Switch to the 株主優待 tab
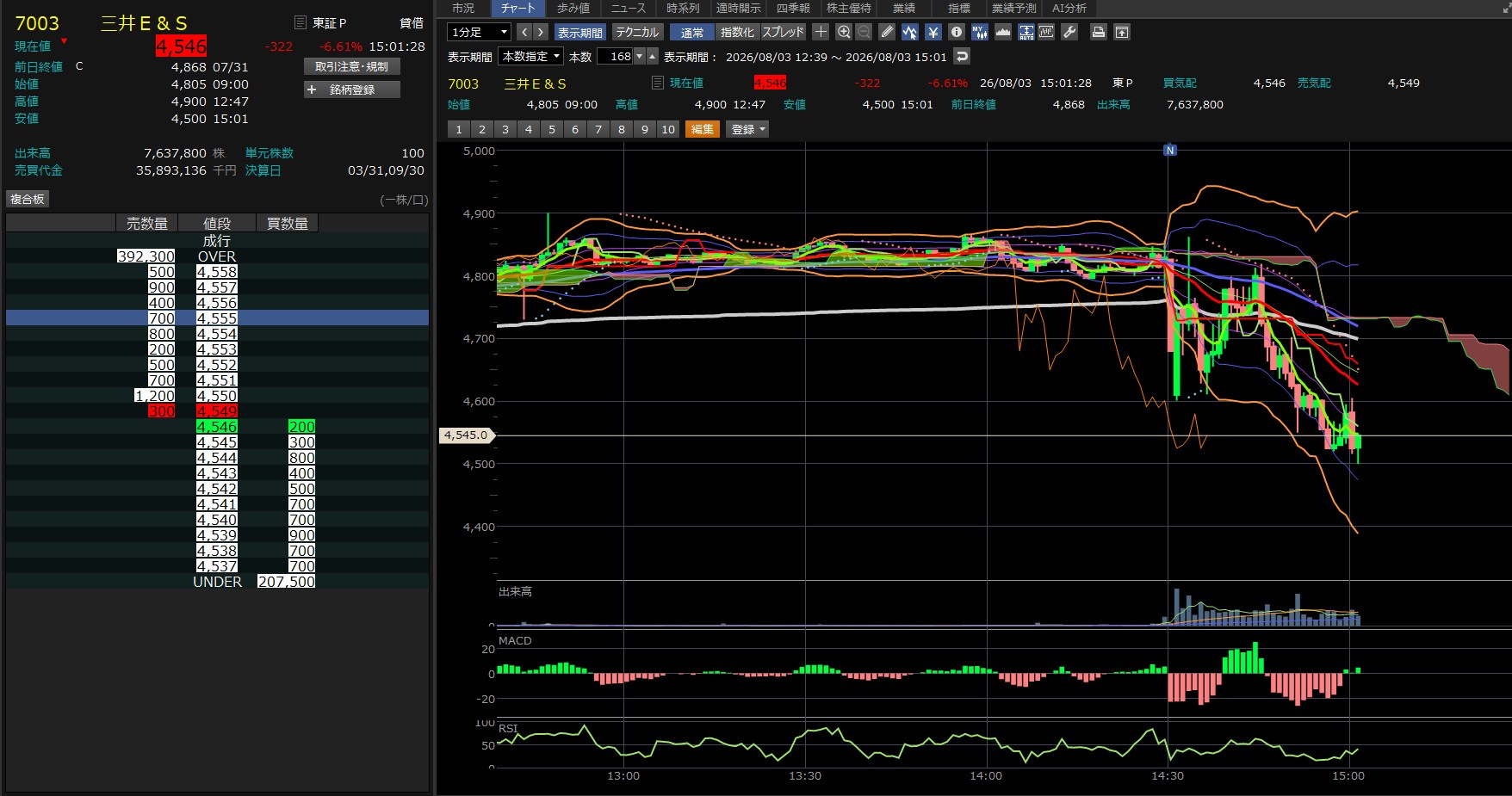This screenshot has width=1512, height=796. [848, 8]
